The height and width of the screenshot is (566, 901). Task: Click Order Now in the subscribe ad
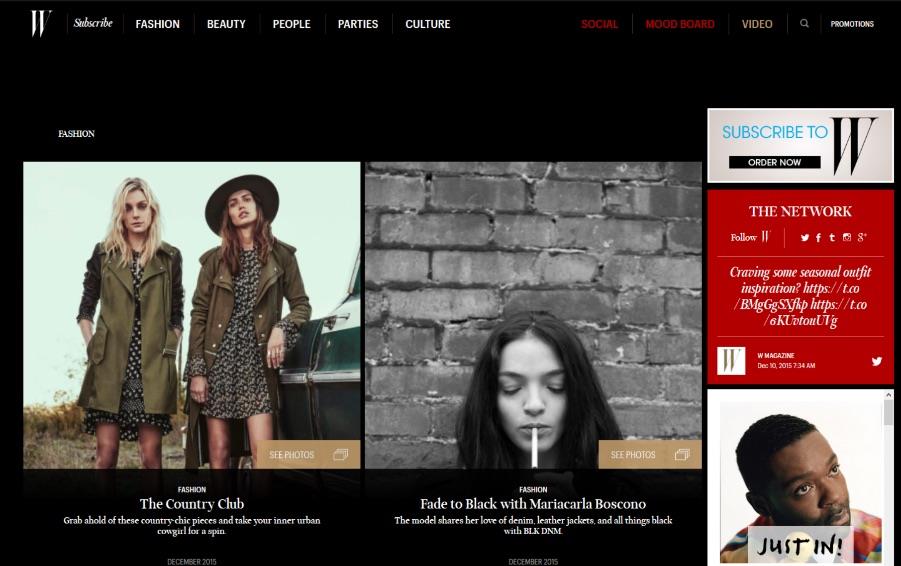[774, 162]
